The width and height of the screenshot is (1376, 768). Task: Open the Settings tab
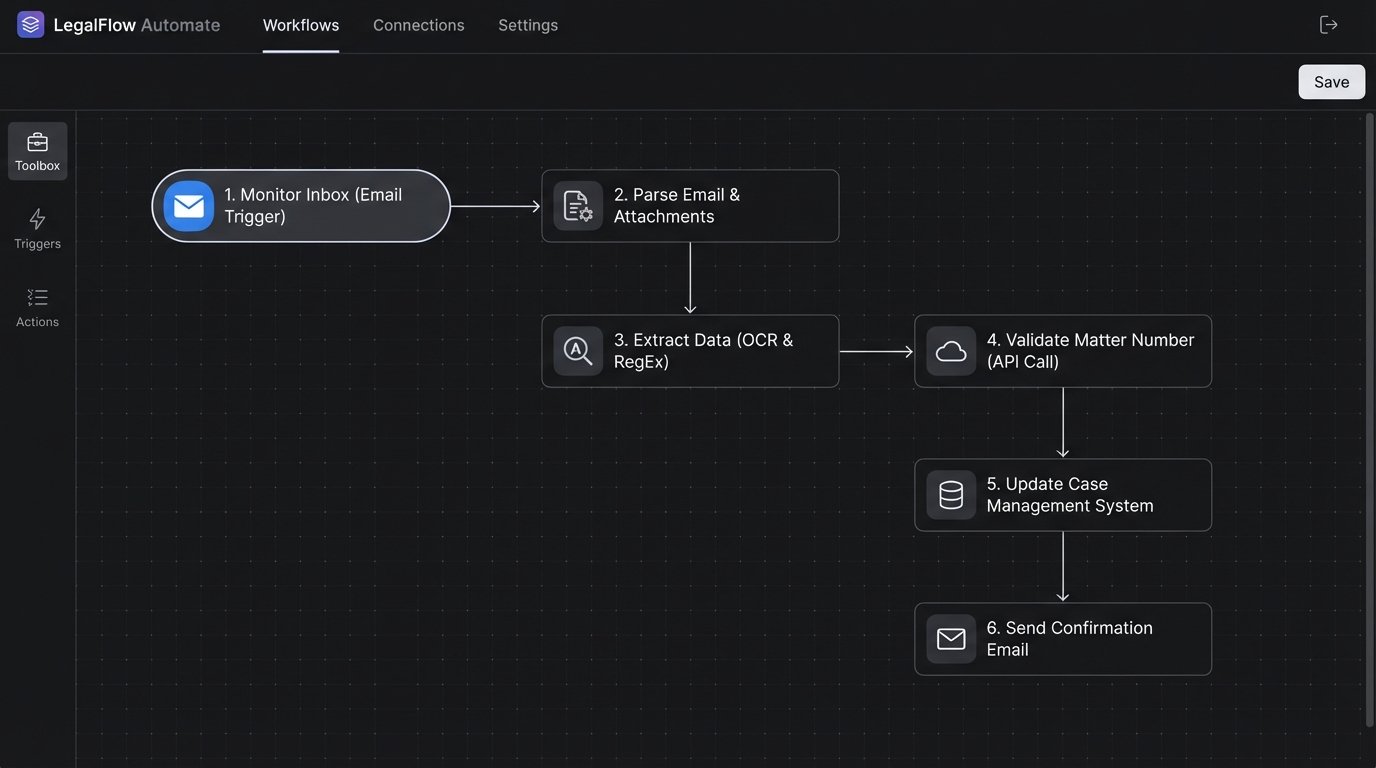point(527,24)
